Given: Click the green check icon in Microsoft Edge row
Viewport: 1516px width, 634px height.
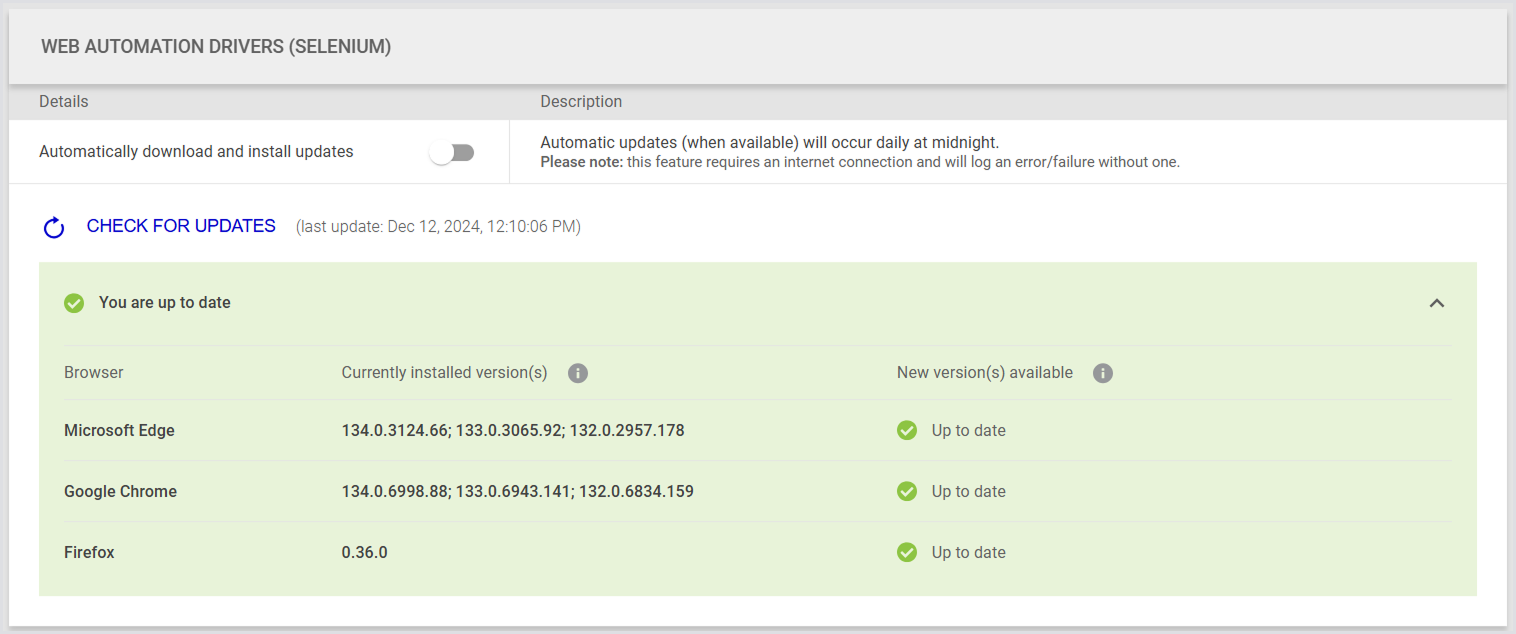Looking at the screenshot, I should 907,431.
